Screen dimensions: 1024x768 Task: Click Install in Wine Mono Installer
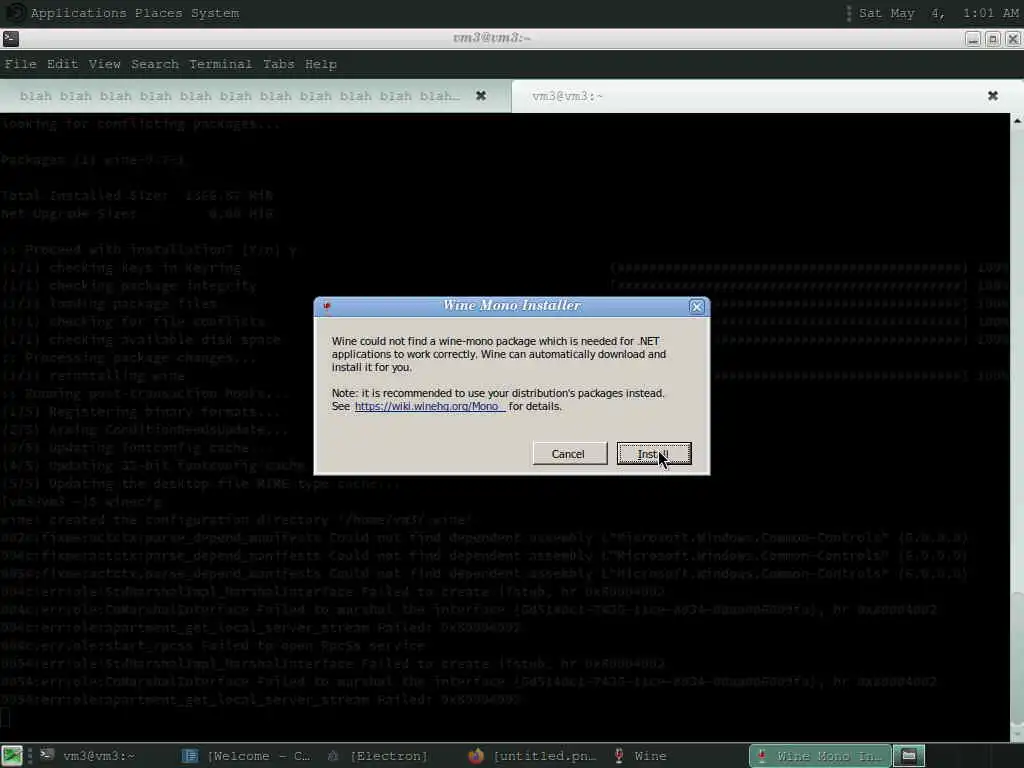[654, 454]
